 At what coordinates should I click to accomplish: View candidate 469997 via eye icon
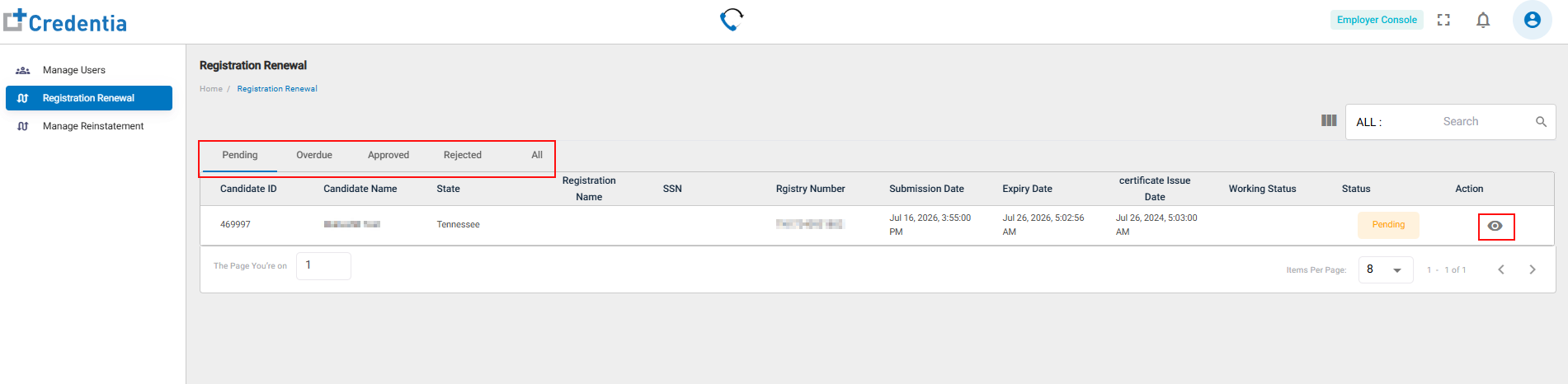[1495, 226]
